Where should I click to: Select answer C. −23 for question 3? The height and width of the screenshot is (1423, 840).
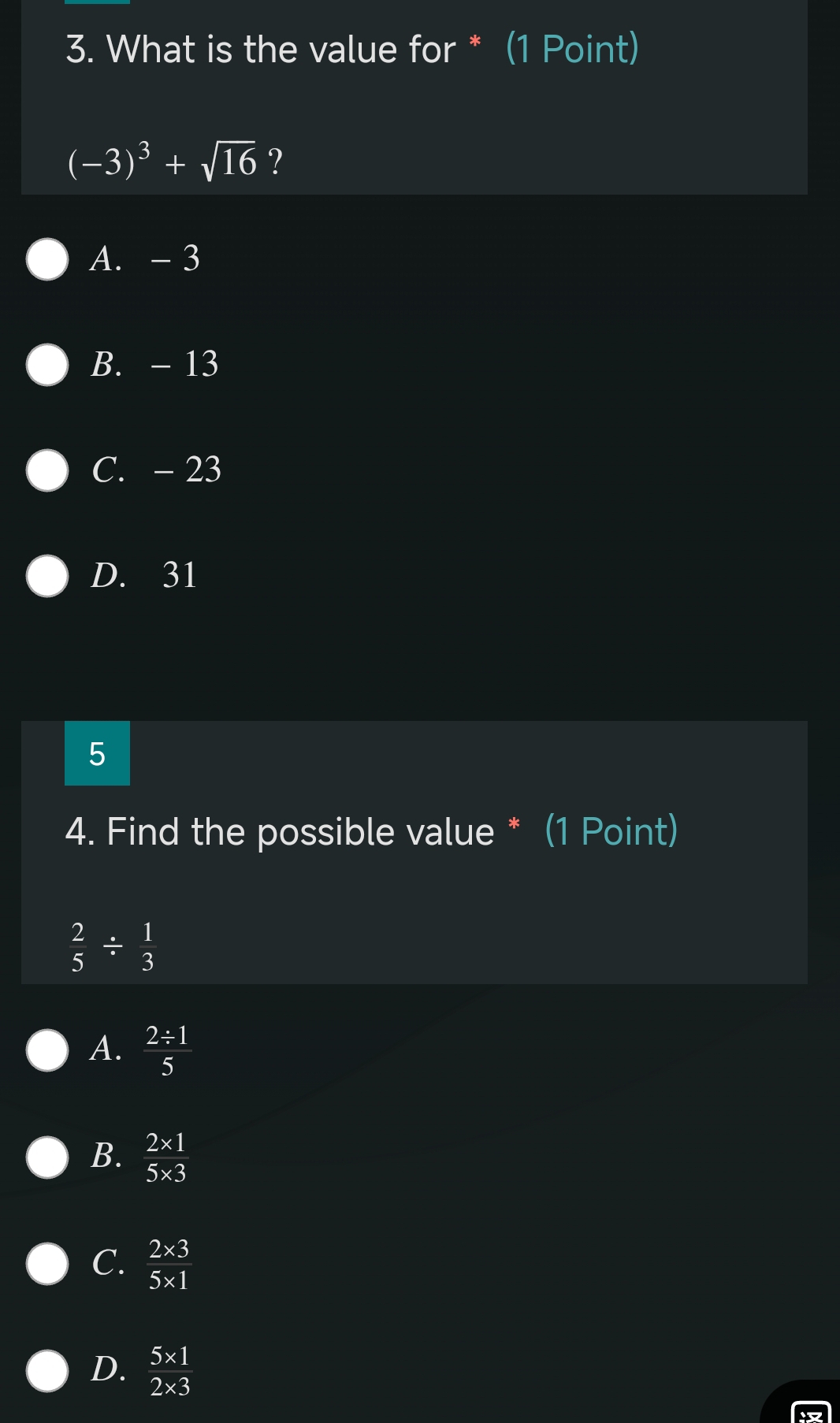coord(46,470)
